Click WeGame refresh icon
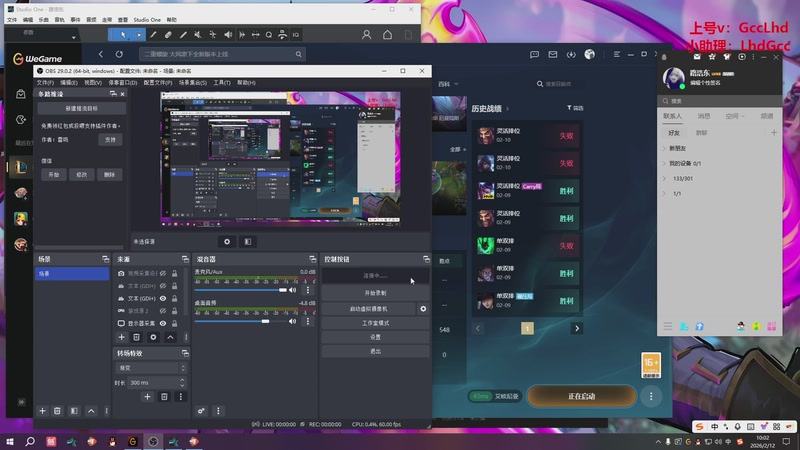Screen dimensions: 800x450 (x=119, y=54)
